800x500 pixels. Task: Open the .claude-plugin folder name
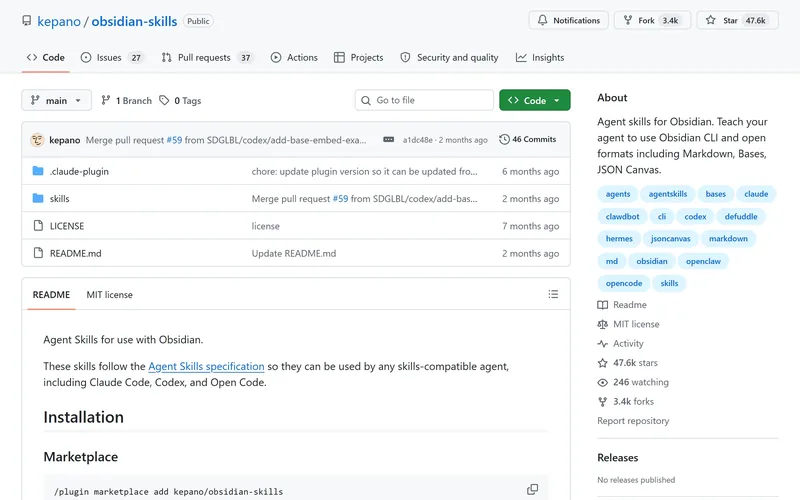click(79, 171)
